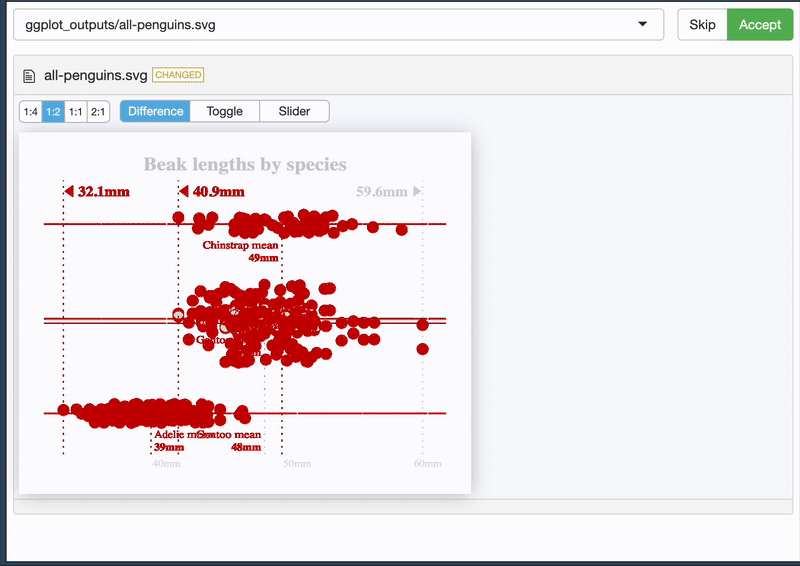
Task: Choose the 2:1 scale option
Action: coord(98,112)
